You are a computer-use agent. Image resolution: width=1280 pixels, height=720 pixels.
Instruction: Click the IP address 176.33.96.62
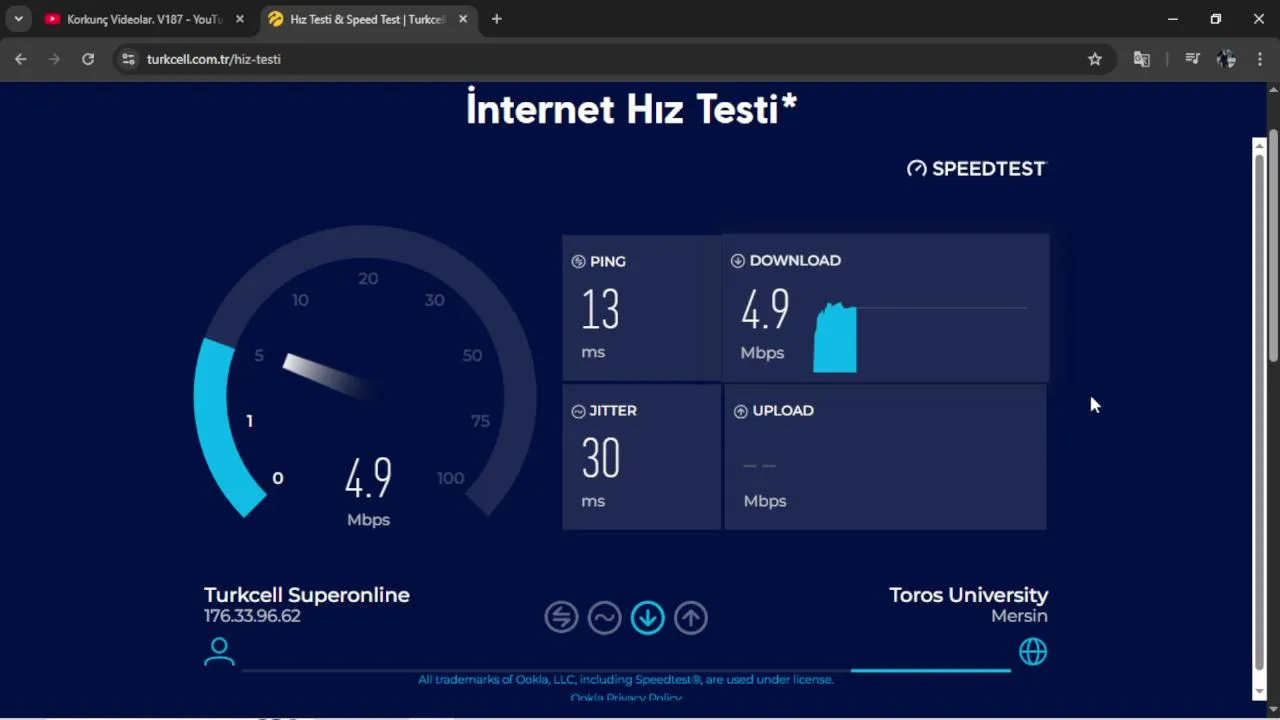point(252,616)
